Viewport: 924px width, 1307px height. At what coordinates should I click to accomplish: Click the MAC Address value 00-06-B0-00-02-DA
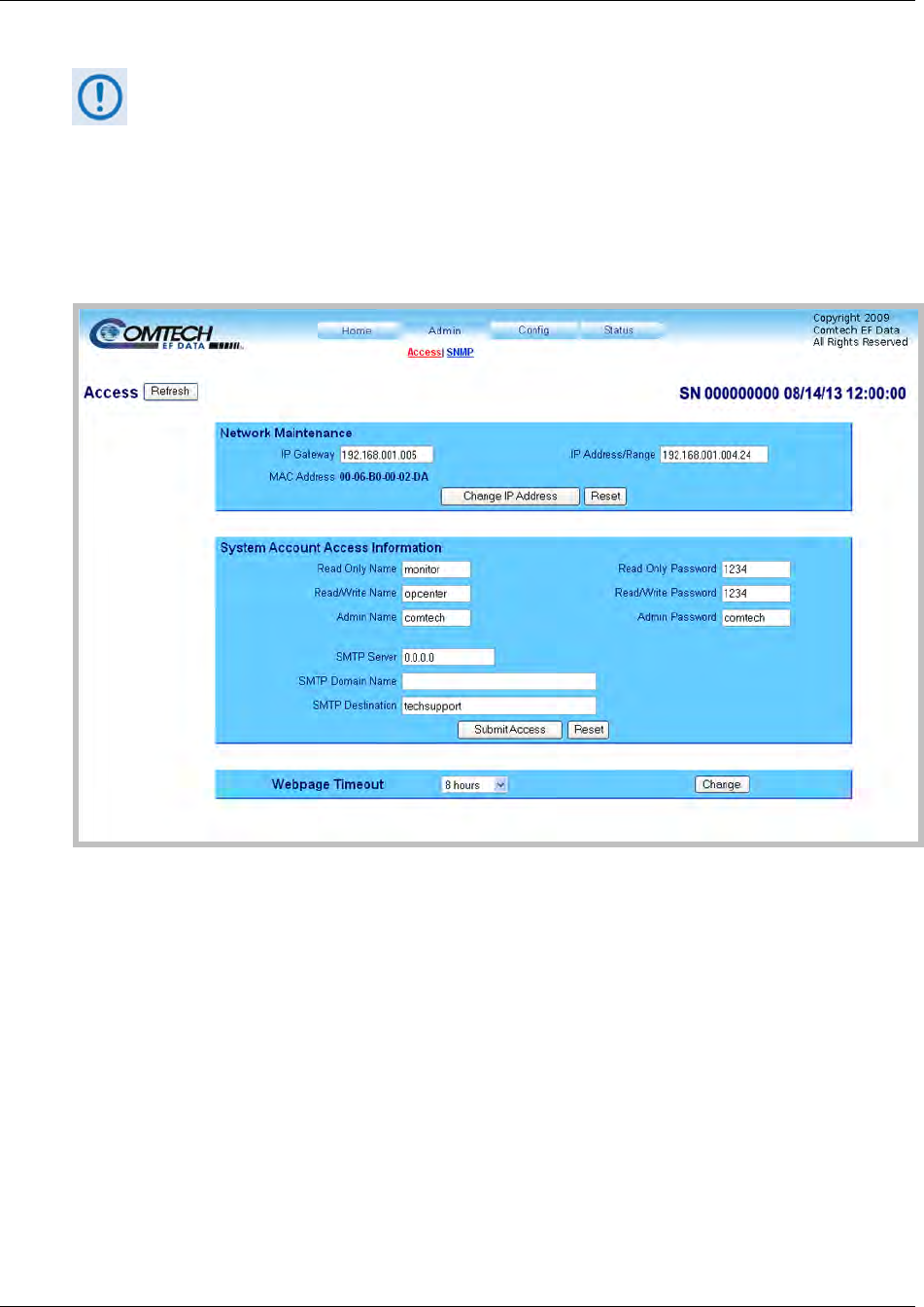[x=384, y=477]
